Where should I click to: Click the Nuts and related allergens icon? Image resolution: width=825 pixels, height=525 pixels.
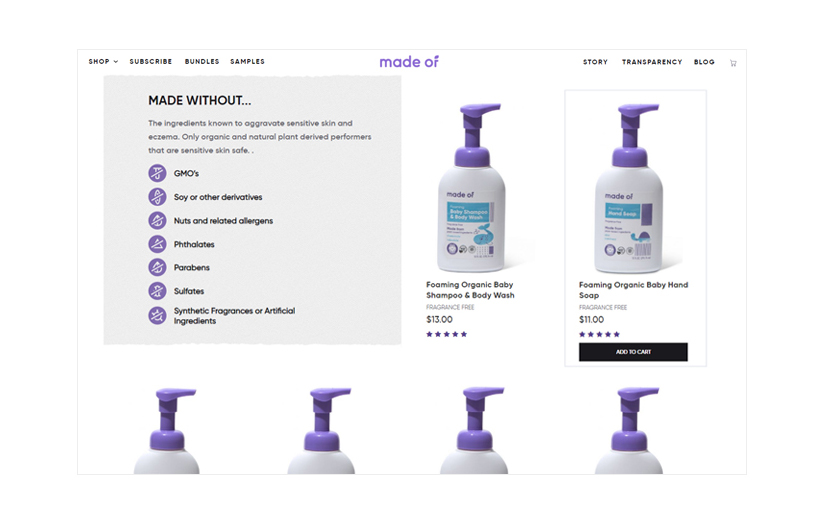157,220
